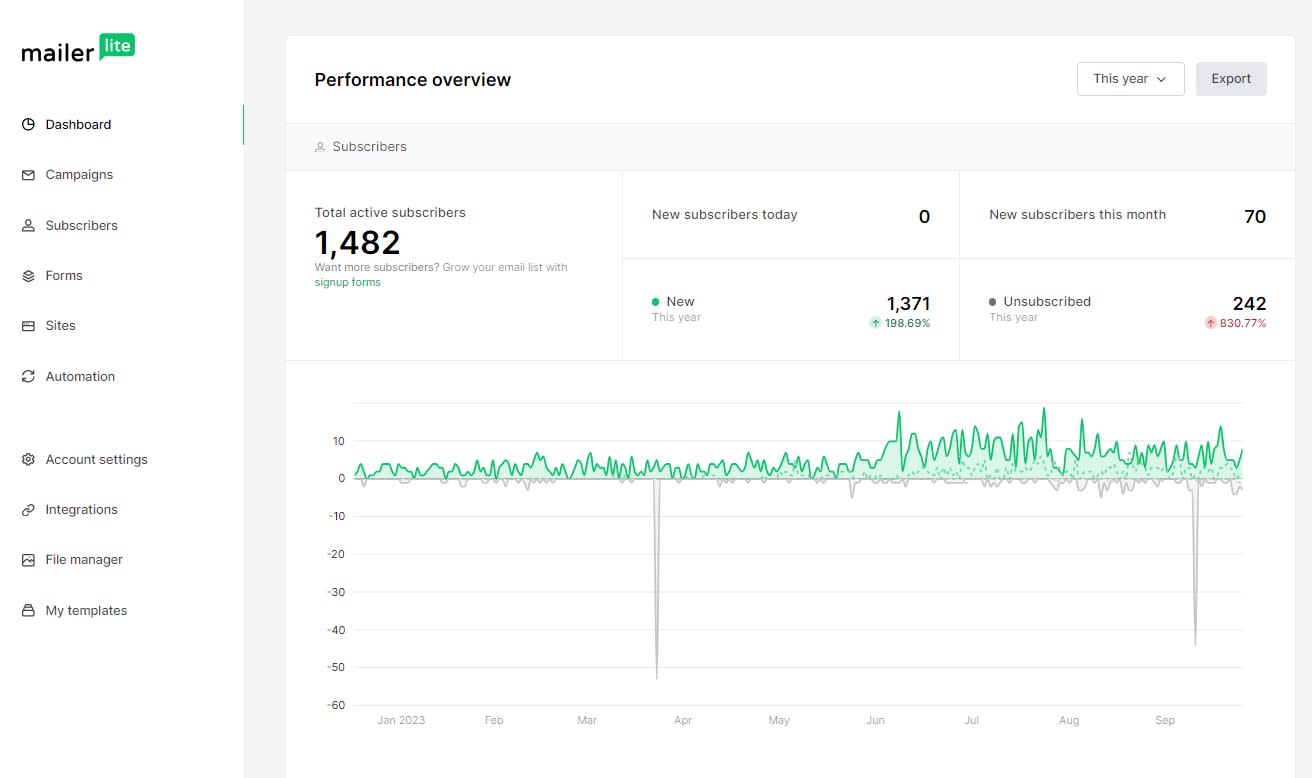Click the Forms stacked-layers icon
The height and width of the screenshot is (778, 1312).
click(28, 276)
